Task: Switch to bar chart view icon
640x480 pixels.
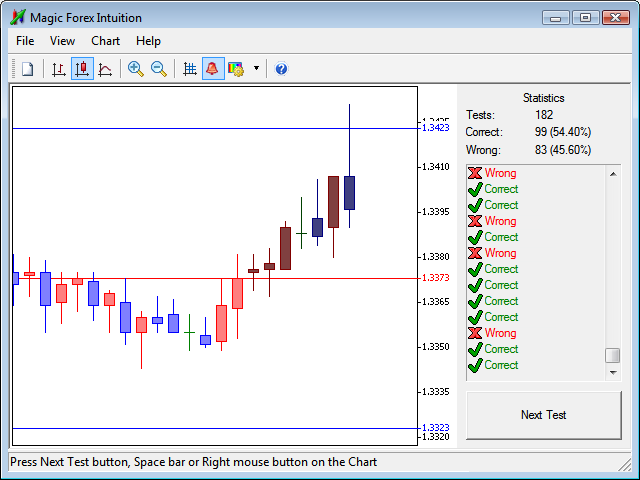Action: pos(59,69)
